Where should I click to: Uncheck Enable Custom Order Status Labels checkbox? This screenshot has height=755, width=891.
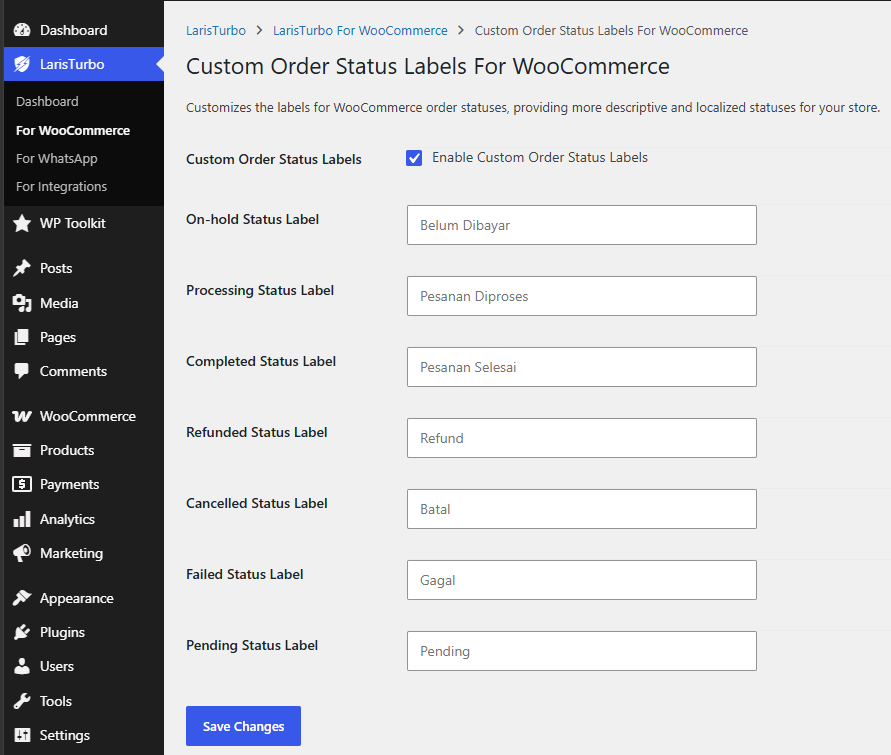pos(414,158)
